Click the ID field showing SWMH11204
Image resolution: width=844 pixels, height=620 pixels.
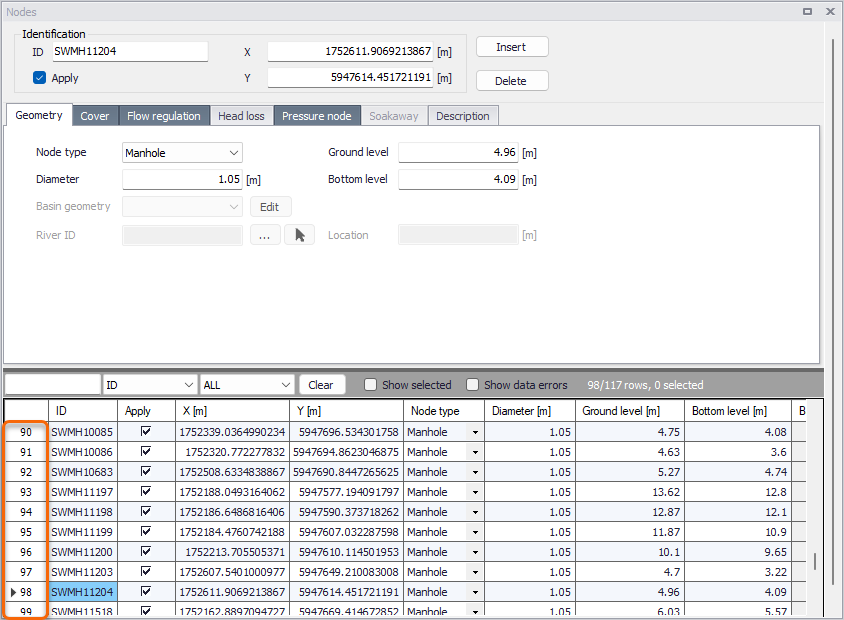point(130,51)
